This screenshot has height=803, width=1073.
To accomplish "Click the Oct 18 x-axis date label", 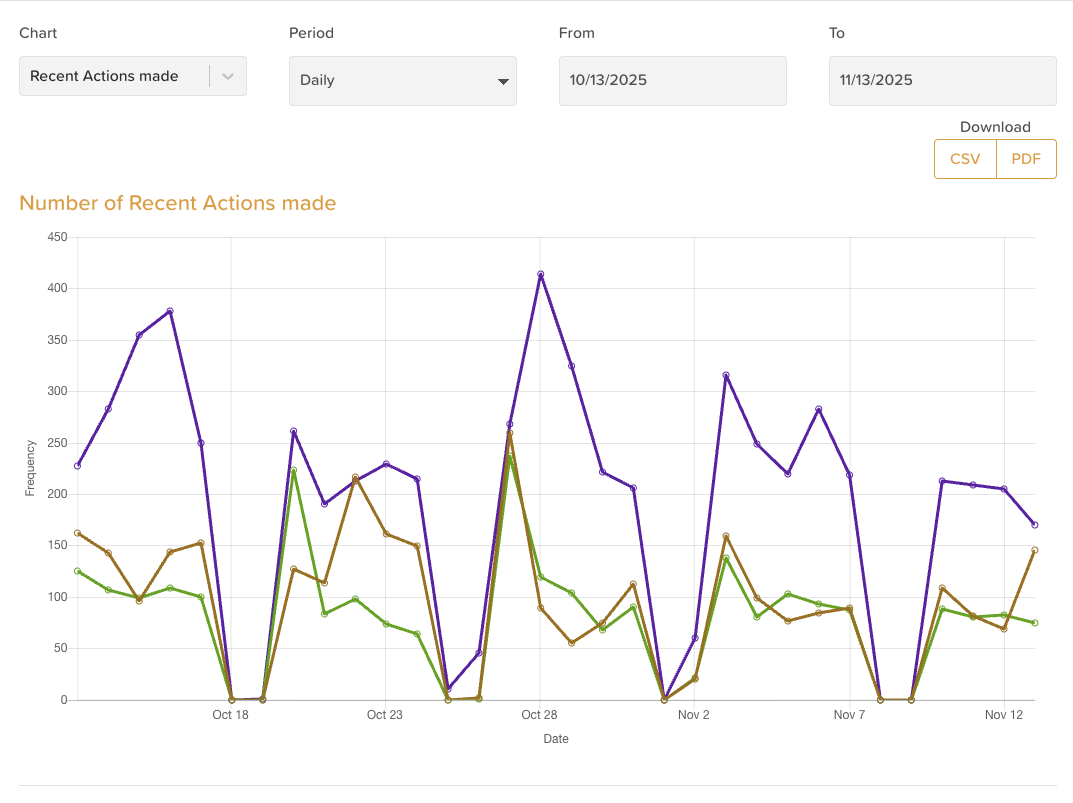I will [231, 715].
